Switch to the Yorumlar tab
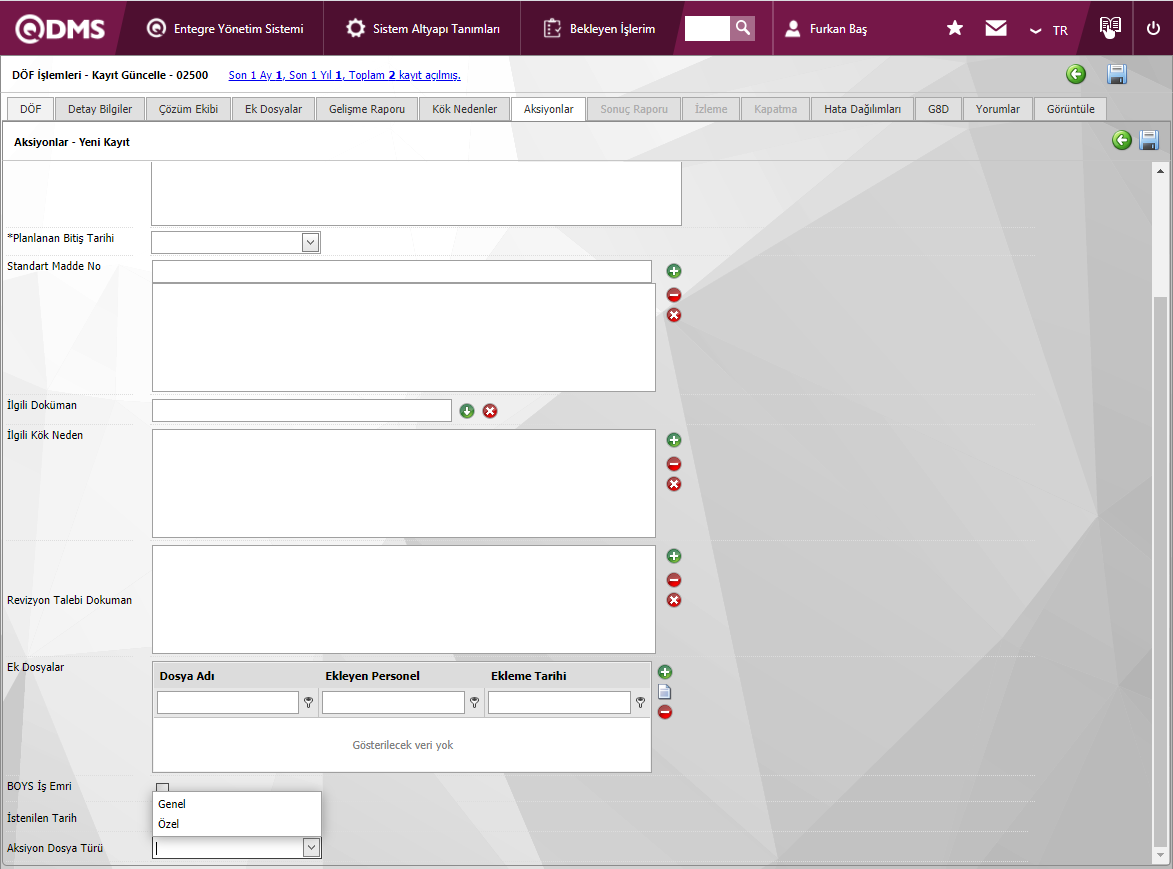Screen dimensions: 1173x869 [x=998, y=108]
